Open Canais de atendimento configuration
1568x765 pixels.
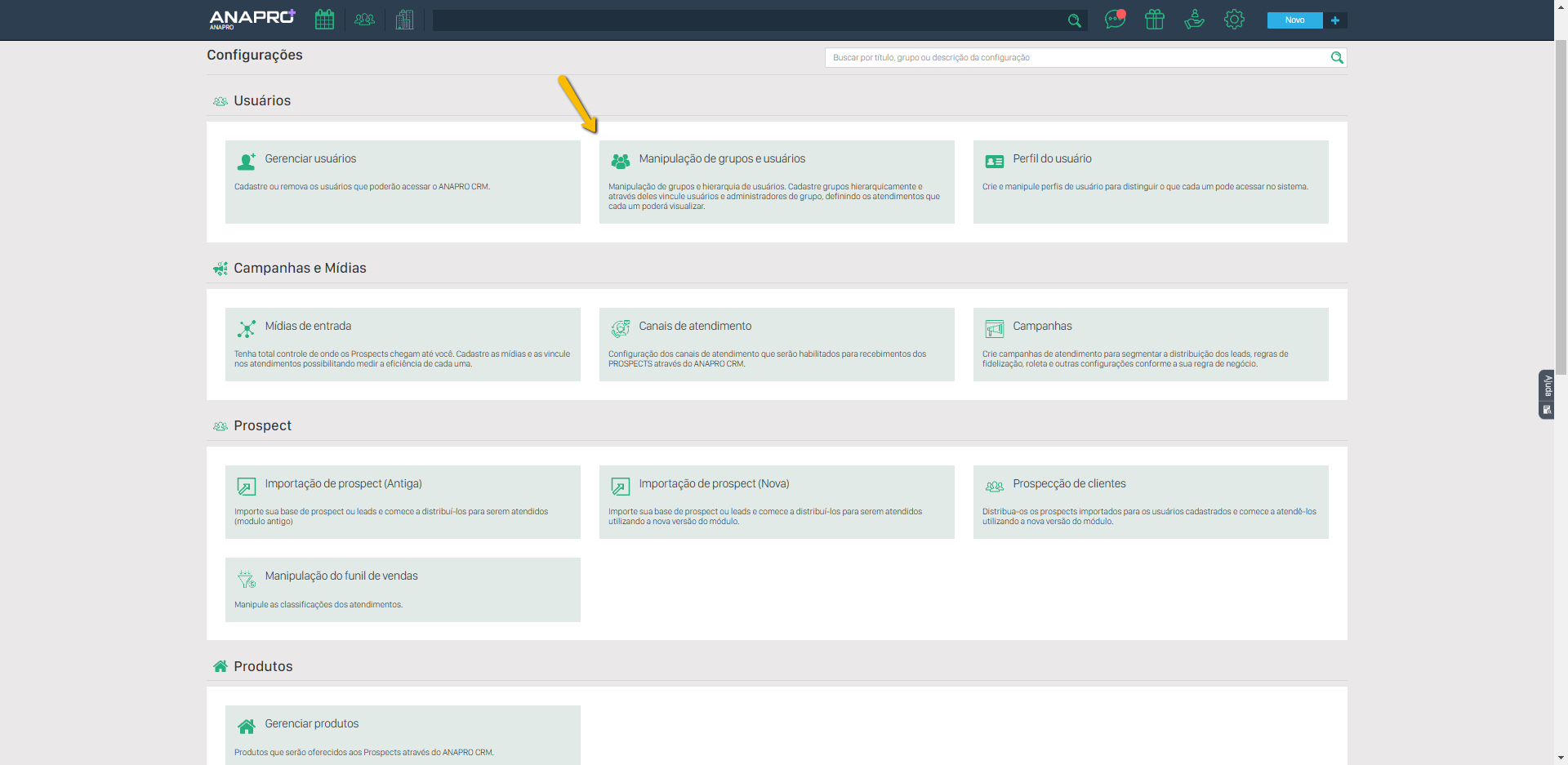(776, 344)
